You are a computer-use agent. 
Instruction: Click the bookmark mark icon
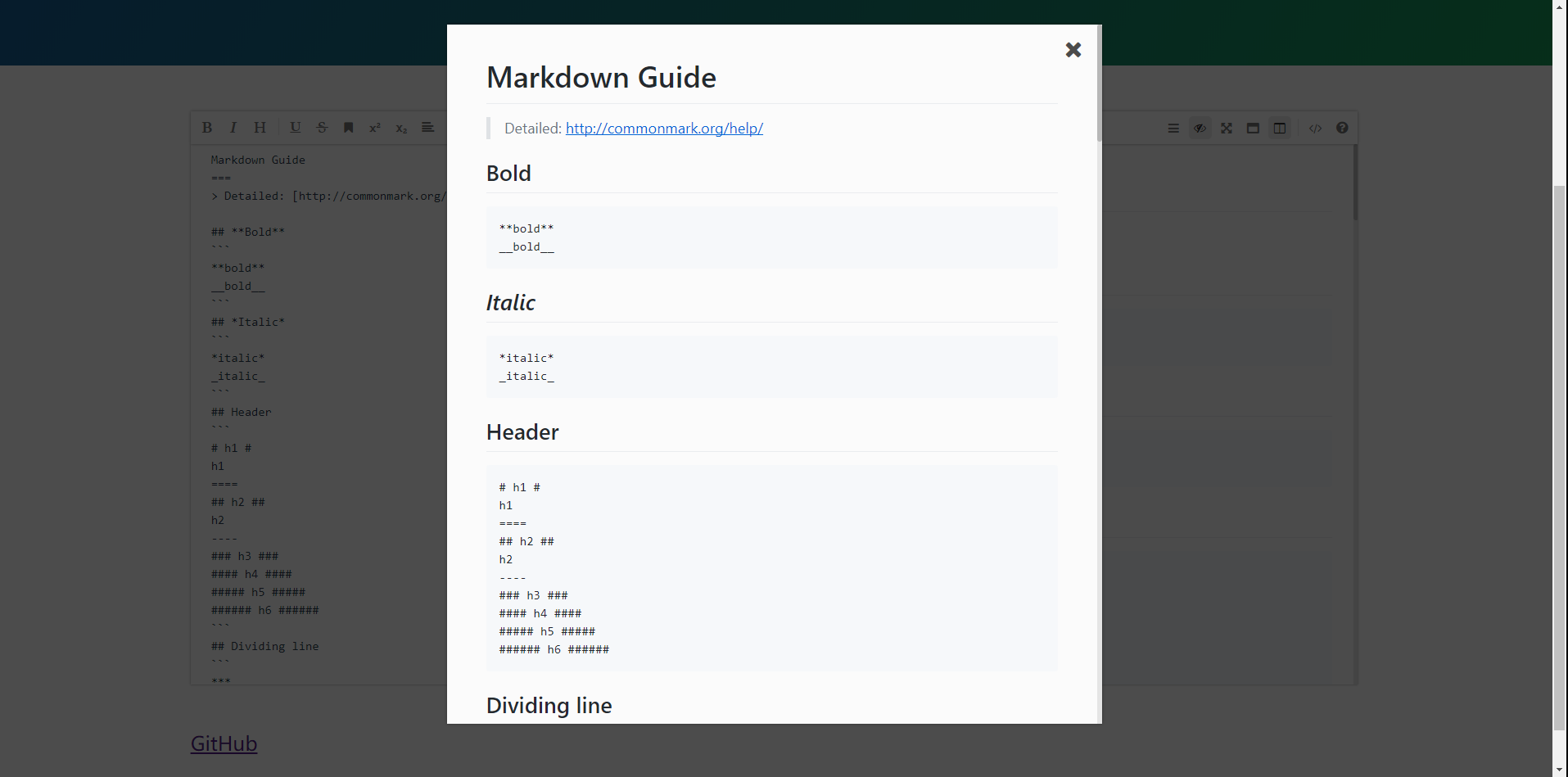[348, 128]
